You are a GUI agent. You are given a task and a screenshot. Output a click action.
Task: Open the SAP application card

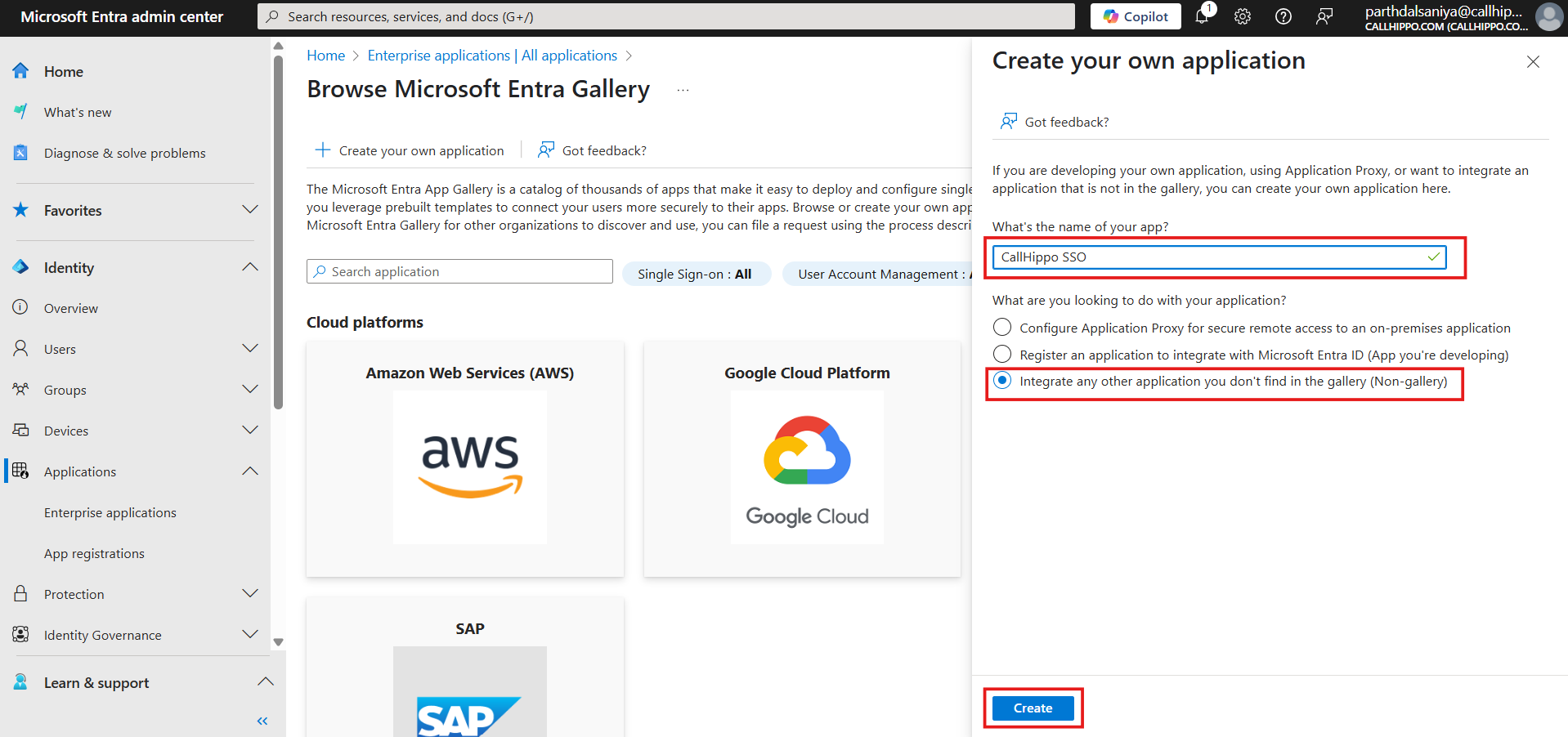coord(465,667)
